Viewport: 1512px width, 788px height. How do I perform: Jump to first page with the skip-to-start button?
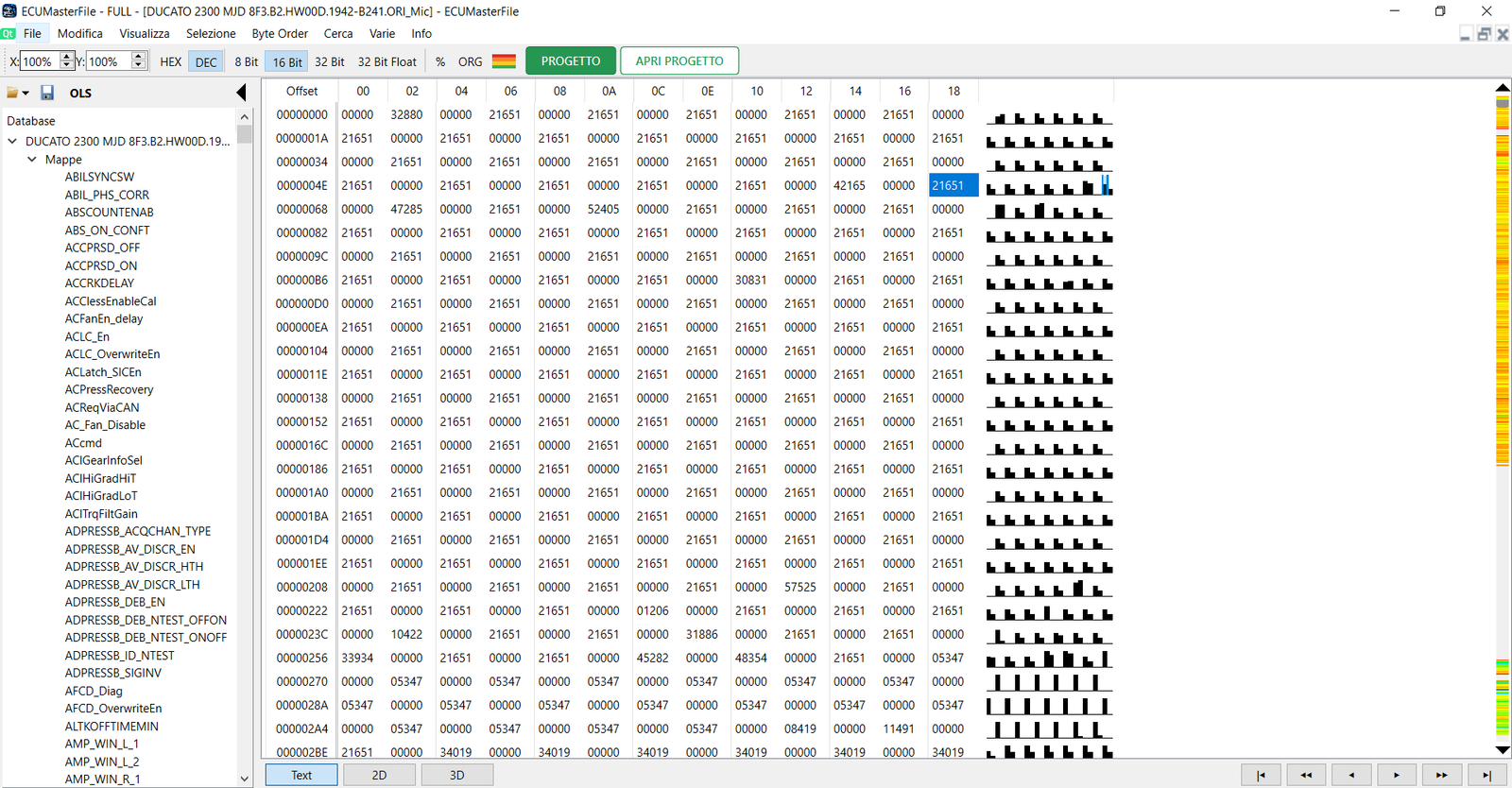click(x=1261, y=775)
